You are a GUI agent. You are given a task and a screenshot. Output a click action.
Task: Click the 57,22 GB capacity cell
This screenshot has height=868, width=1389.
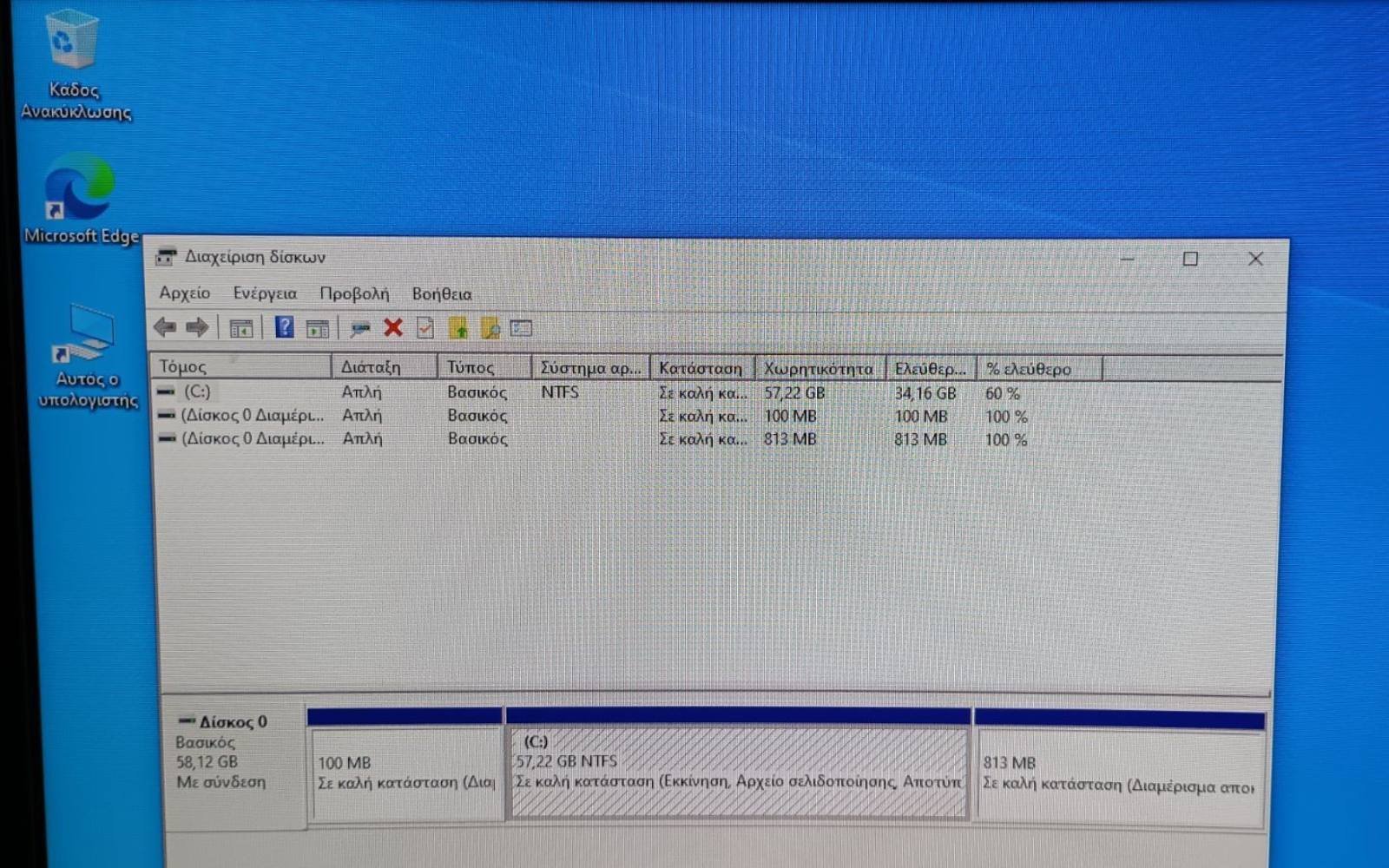(794, 393)
